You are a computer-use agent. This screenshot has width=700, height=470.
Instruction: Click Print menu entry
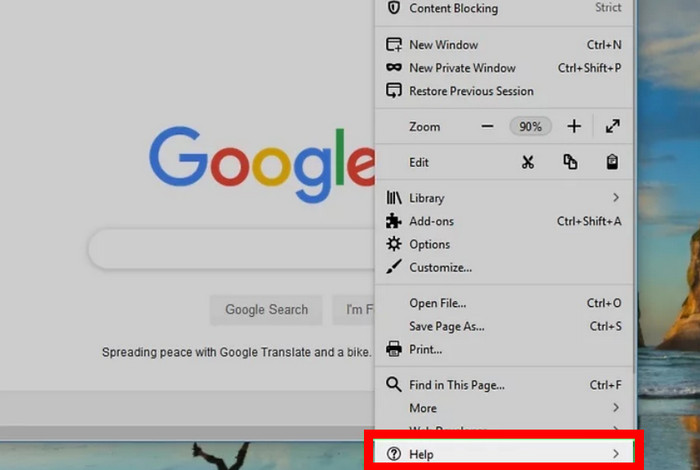tap(425, 349)
